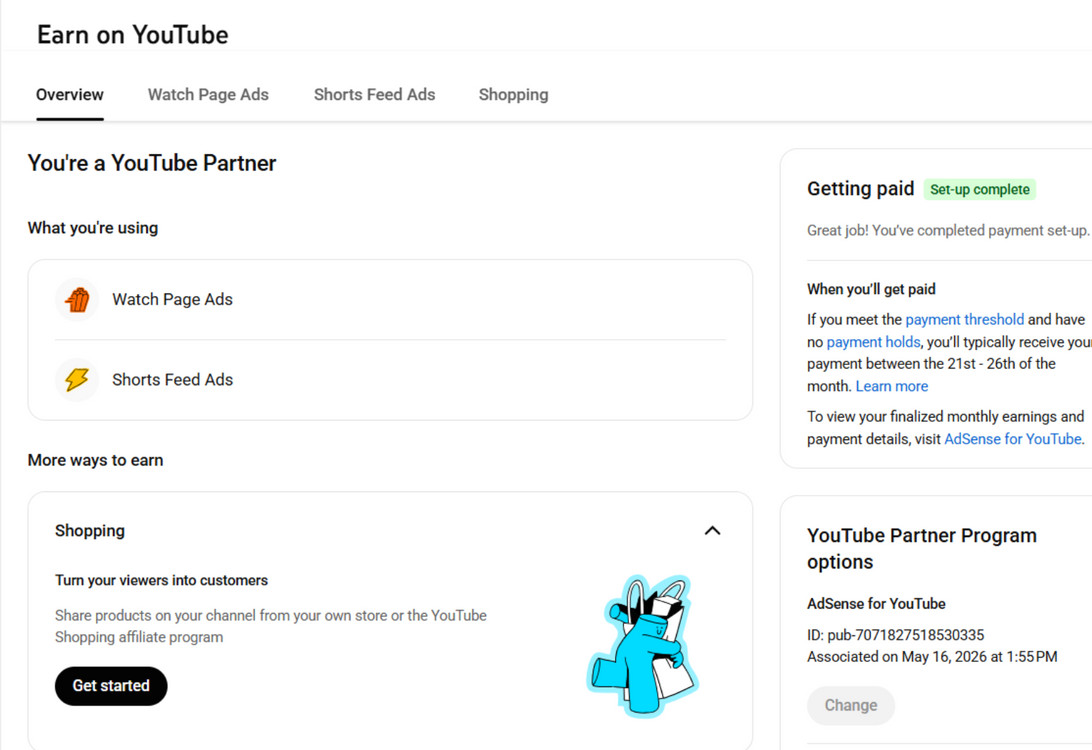This screenshot has height=750, width=1092.
Task: Click YouTube Partner Program options heading
Action: pyautogui.click(x=921, y=548)
